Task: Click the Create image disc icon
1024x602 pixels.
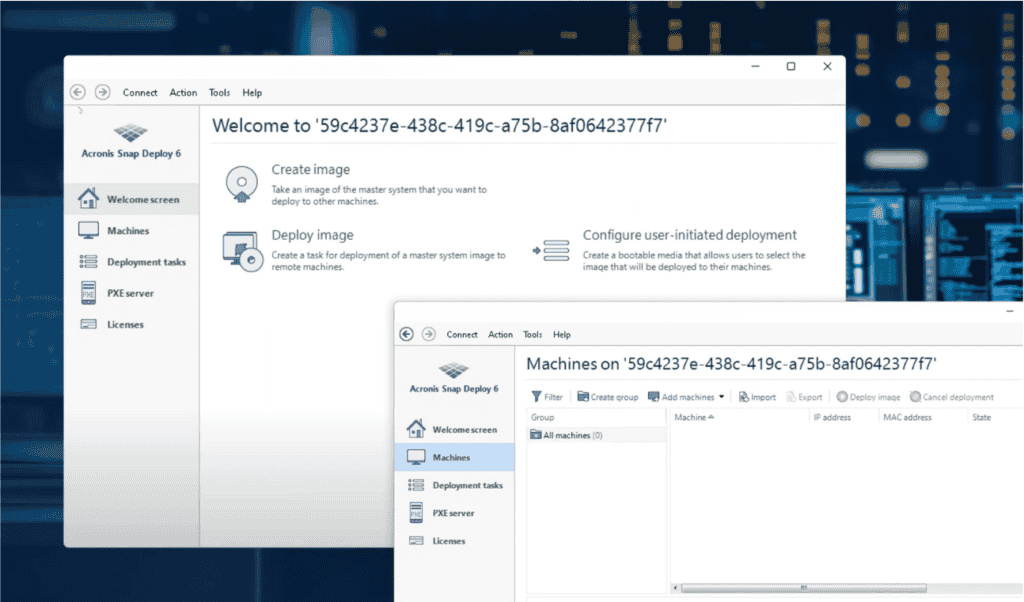Action: tap(242, 184)
